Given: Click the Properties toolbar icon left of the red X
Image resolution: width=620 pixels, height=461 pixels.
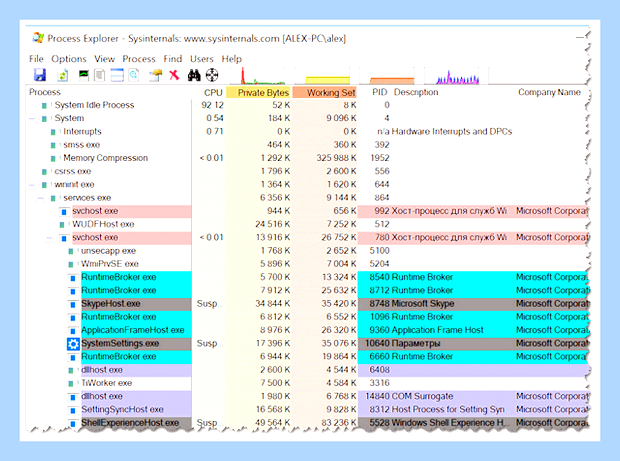Looking at the screenshot, I should pos(155,75).
